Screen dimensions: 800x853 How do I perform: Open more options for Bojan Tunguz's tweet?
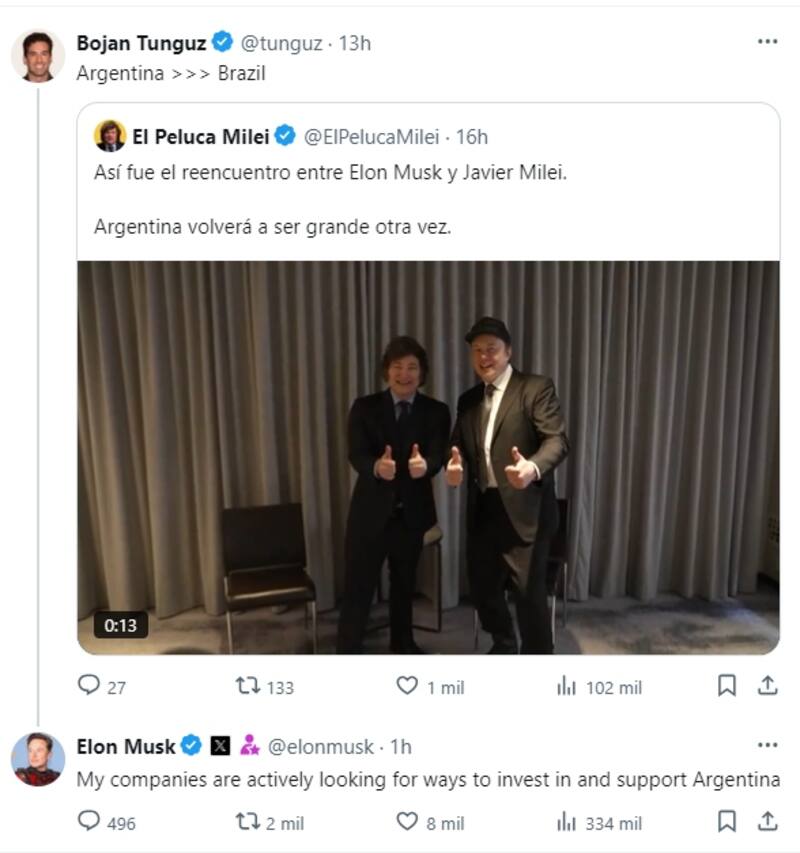tap(767, 42)
